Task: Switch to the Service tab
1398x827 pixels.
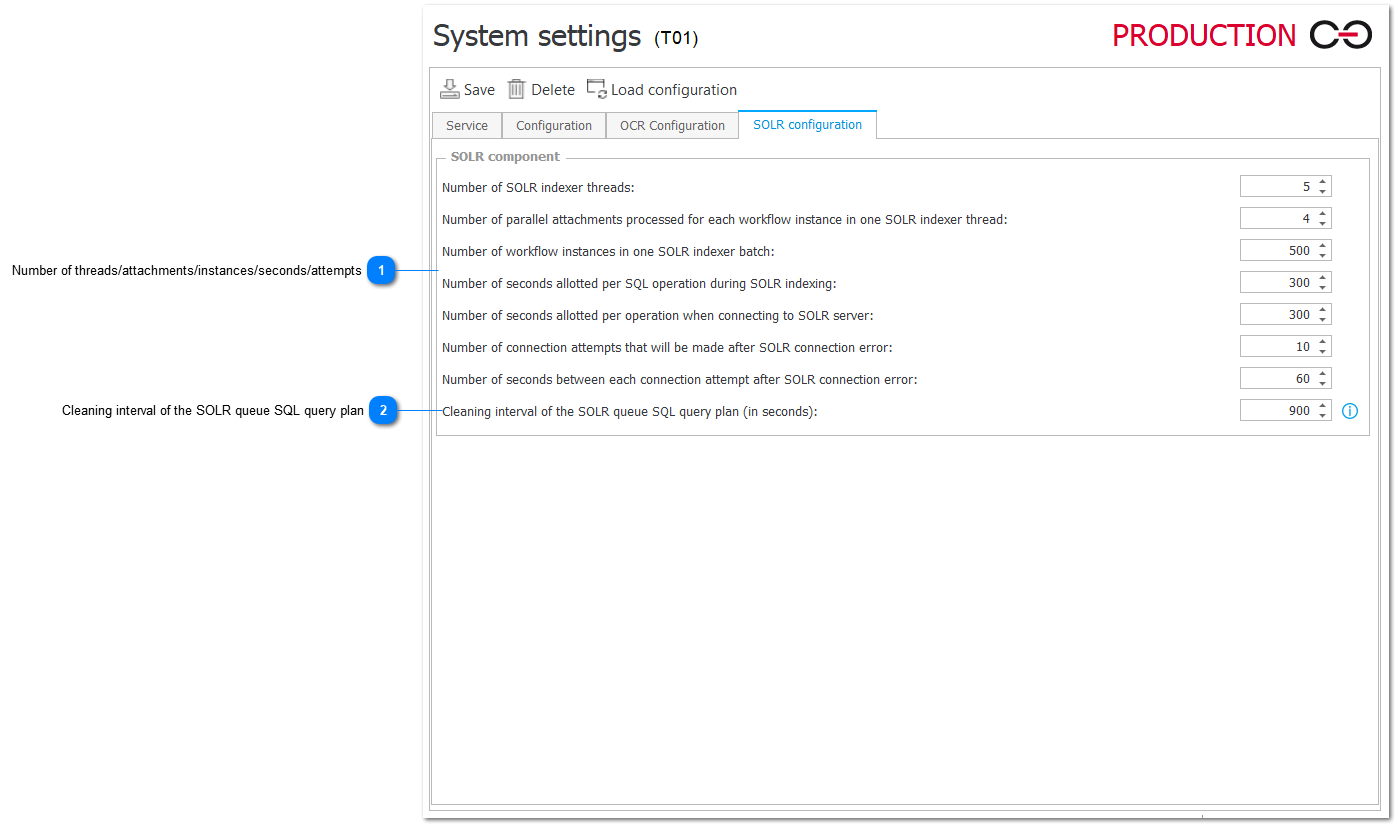Action: [467, 126]
